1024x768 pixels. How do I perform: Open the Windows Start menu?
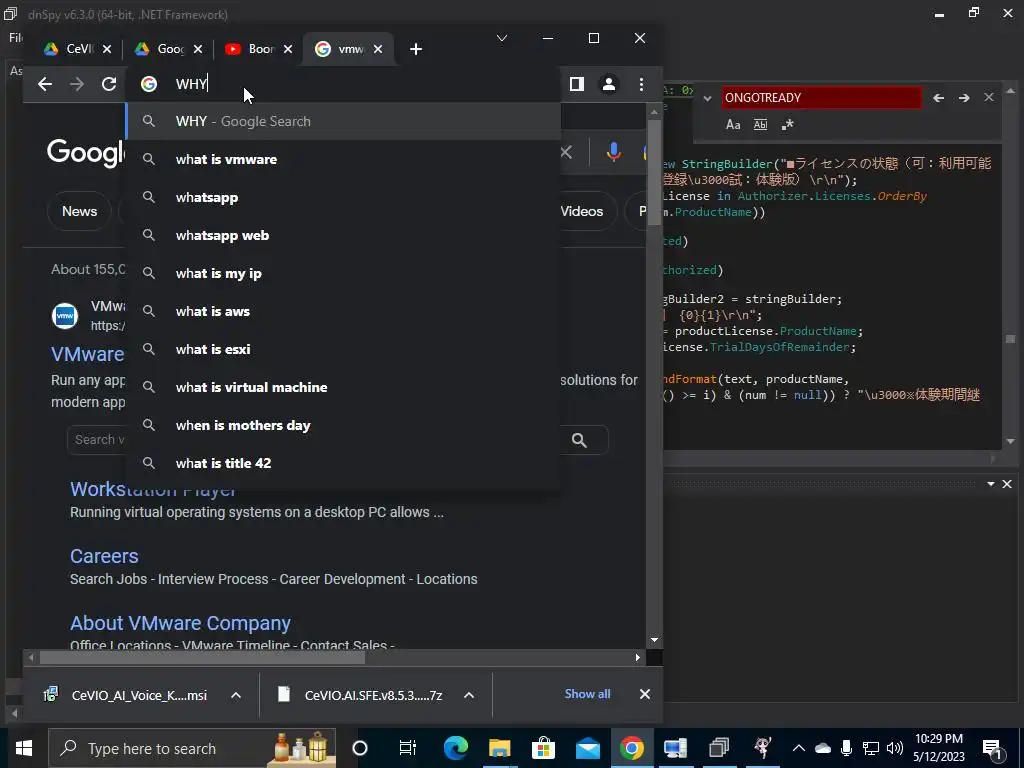[x=24, y=748]
